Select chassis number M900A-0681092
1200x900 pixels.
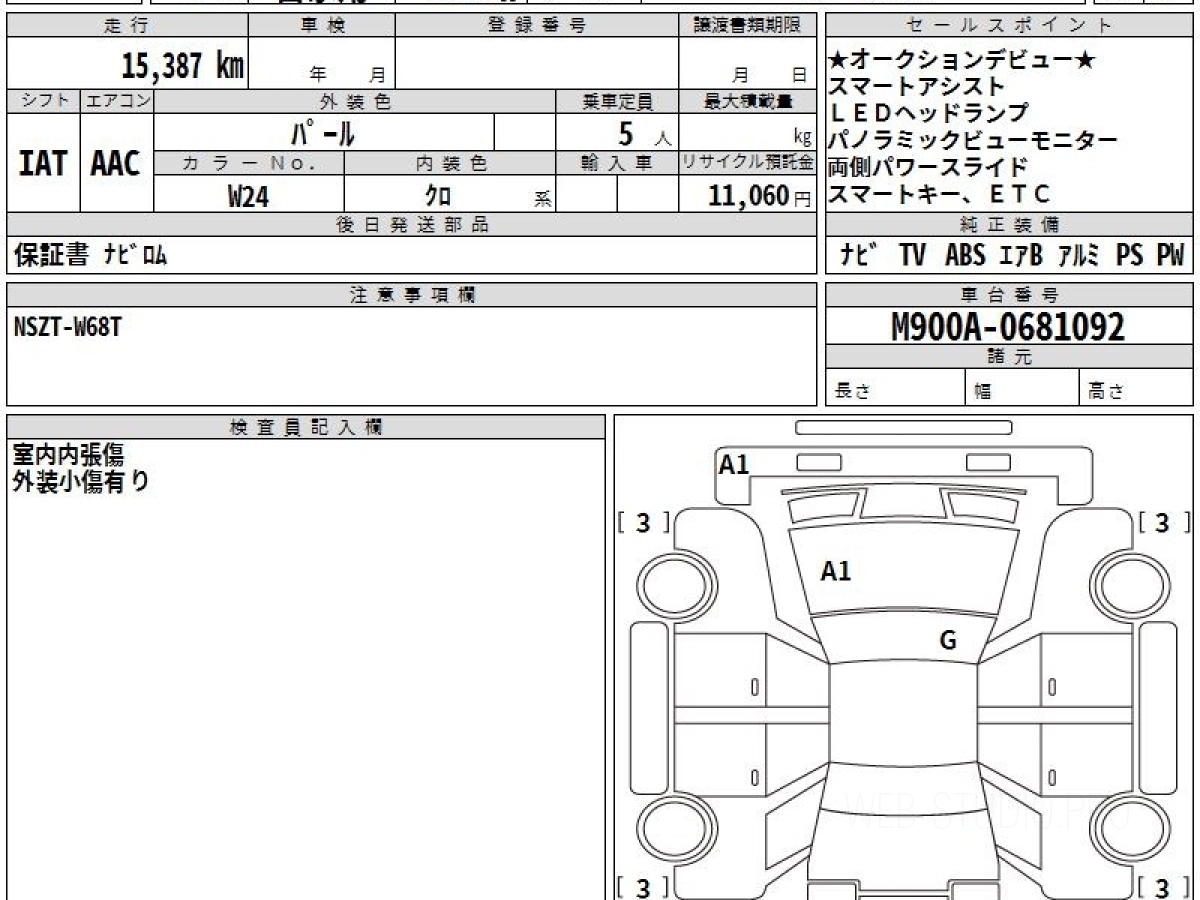1008,327
